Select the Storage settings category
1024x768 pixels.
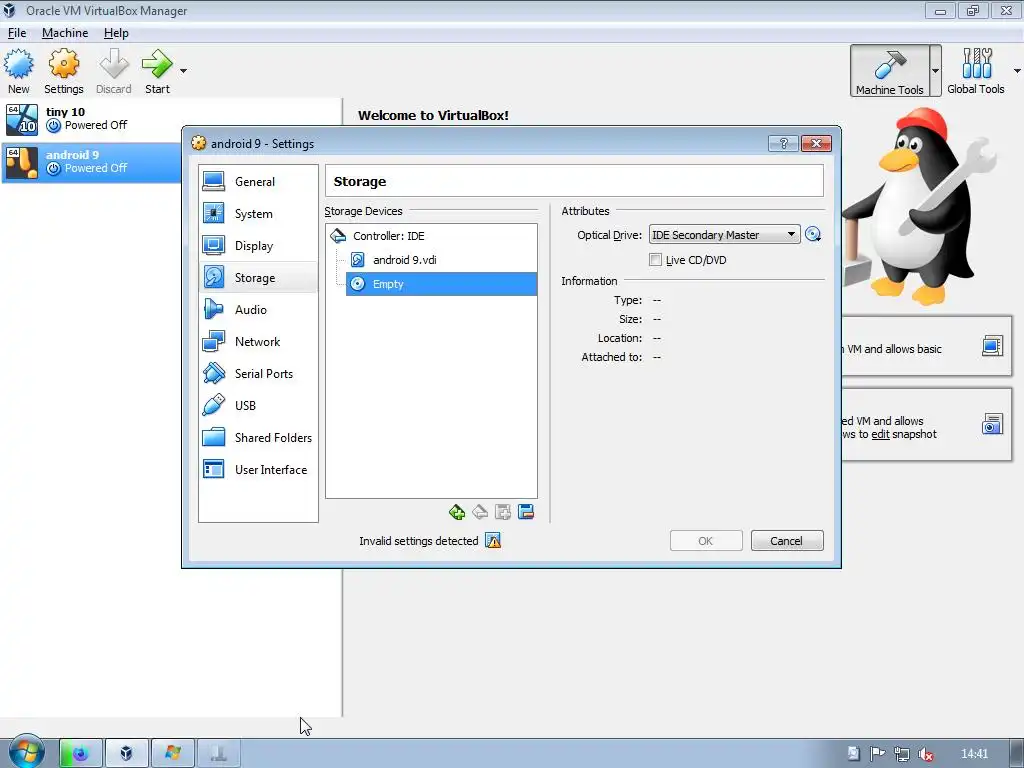pos(258,278)
